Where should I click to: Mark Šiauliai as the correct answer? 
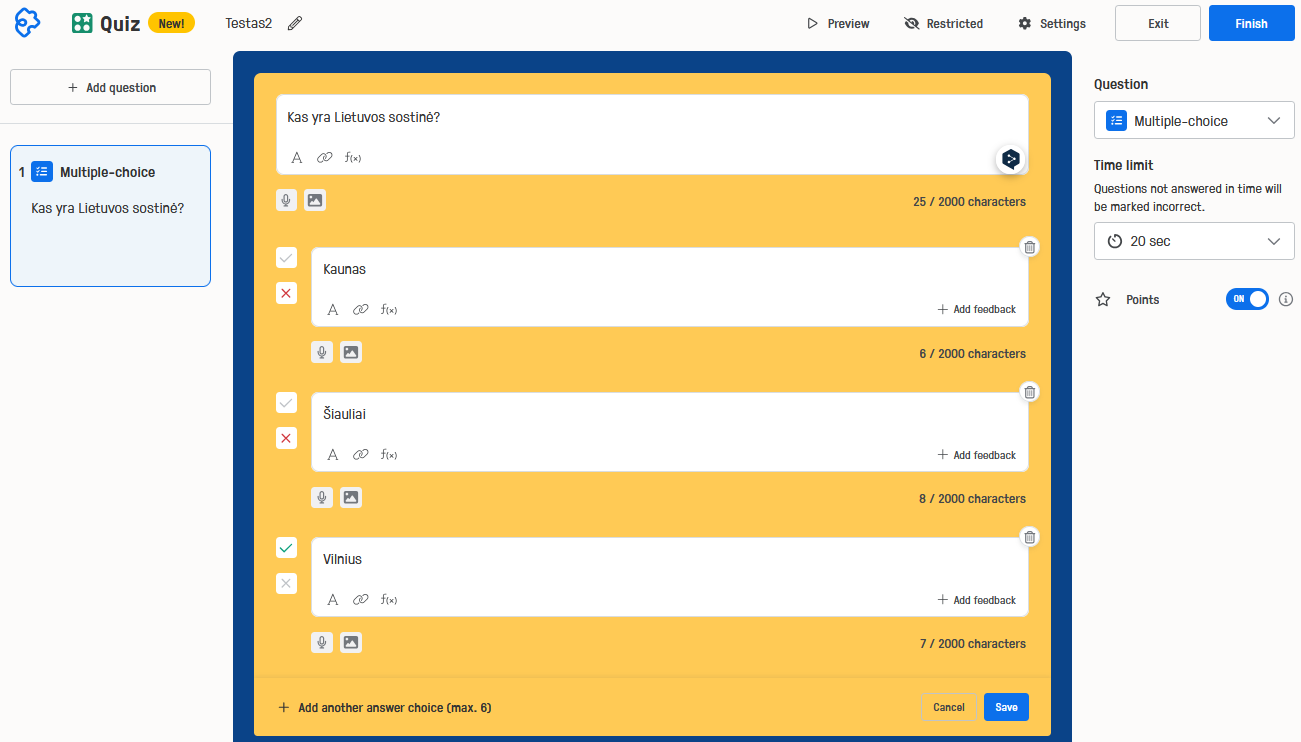(287, 403)
